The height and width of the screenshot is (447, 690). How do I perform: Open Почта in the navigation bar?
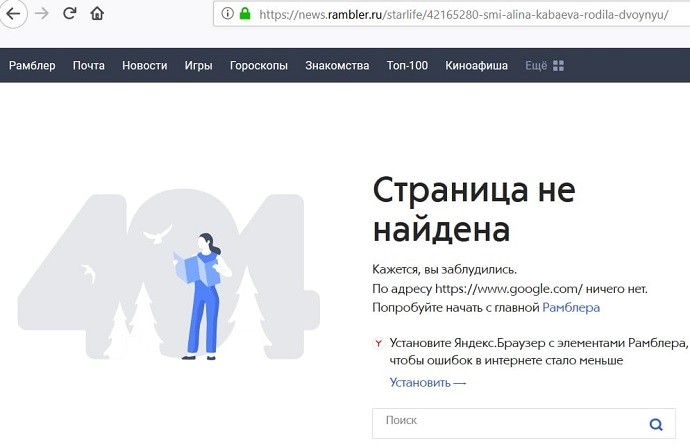click(x=89, y=66)
